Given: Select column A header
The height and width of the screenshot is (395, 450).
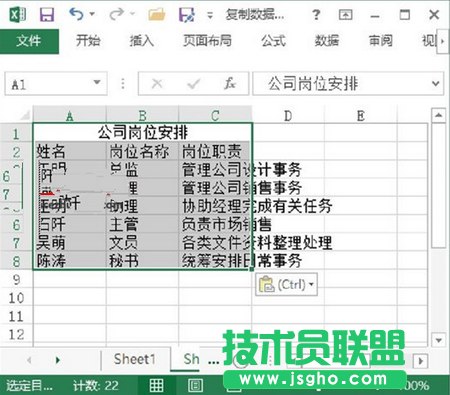Looking at the screenshot, I should [69, 116].
